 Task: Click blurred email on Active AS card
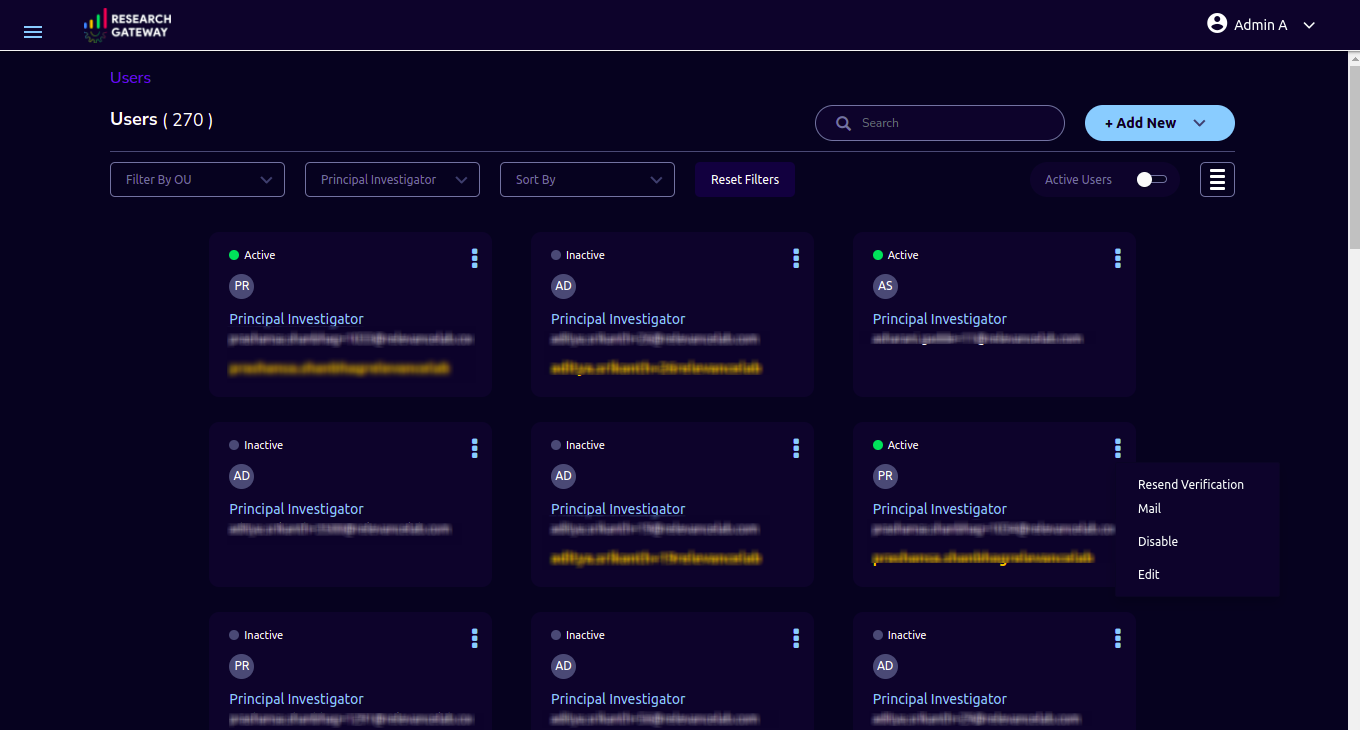click(x=978, y=339)
